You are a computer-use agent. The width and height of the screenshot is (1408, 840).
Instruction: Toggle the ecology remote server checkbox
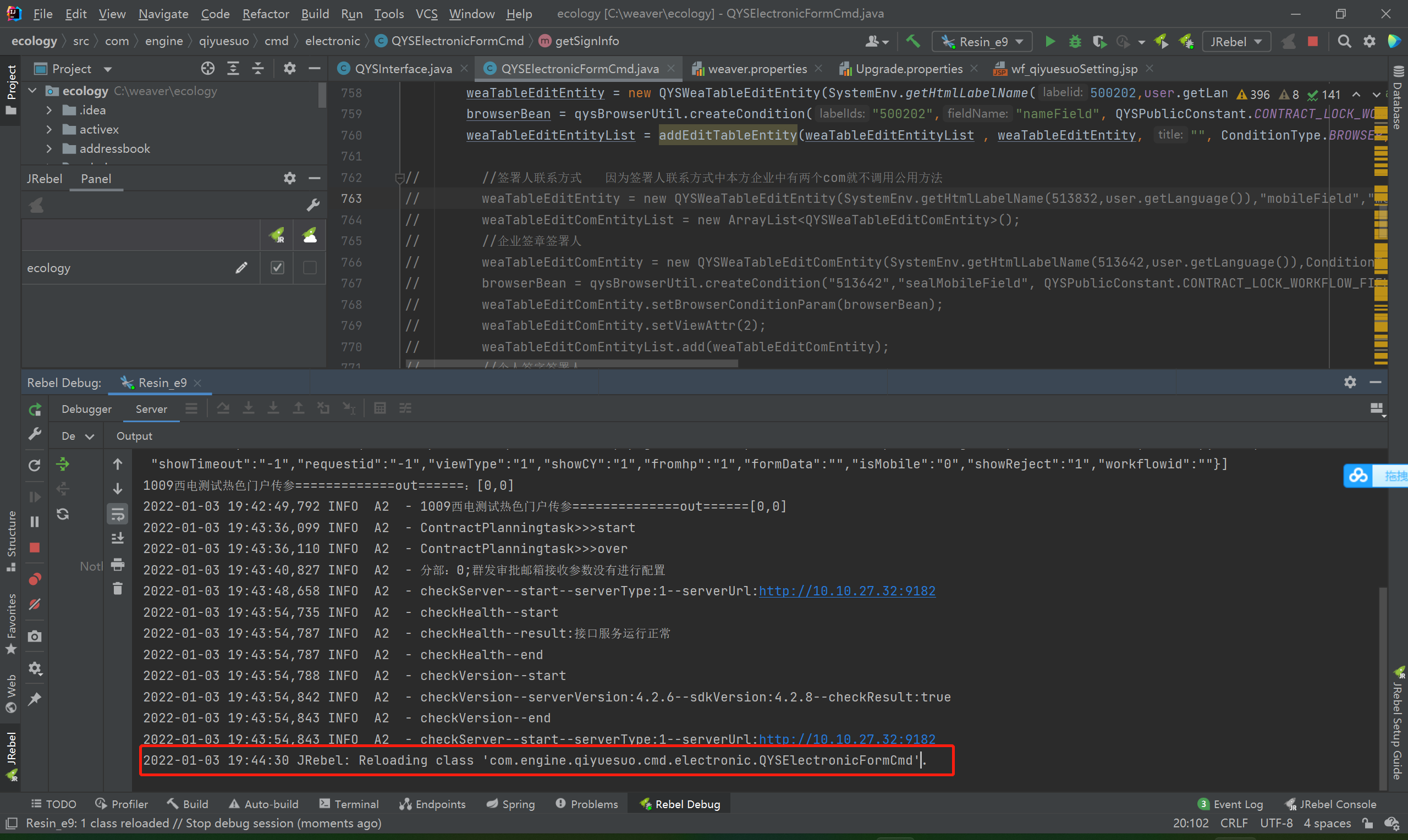click(x=310, y=268)
